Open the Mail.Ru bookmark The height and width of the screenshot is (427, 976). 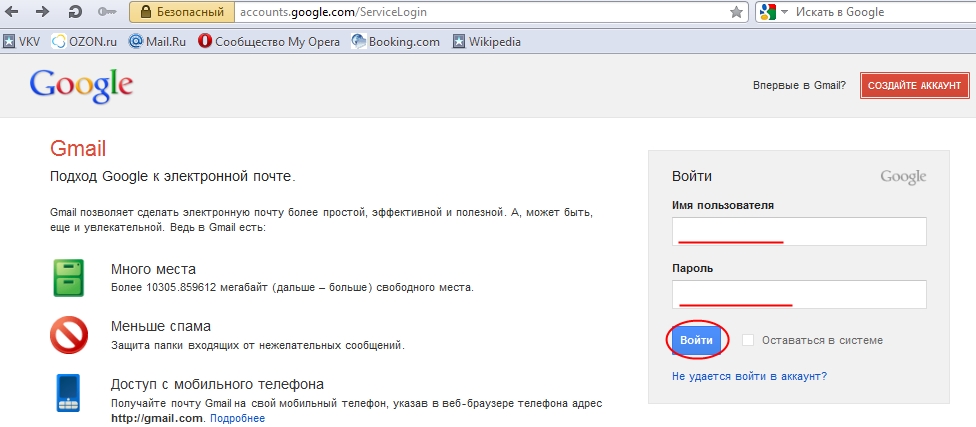click(157, 42)
